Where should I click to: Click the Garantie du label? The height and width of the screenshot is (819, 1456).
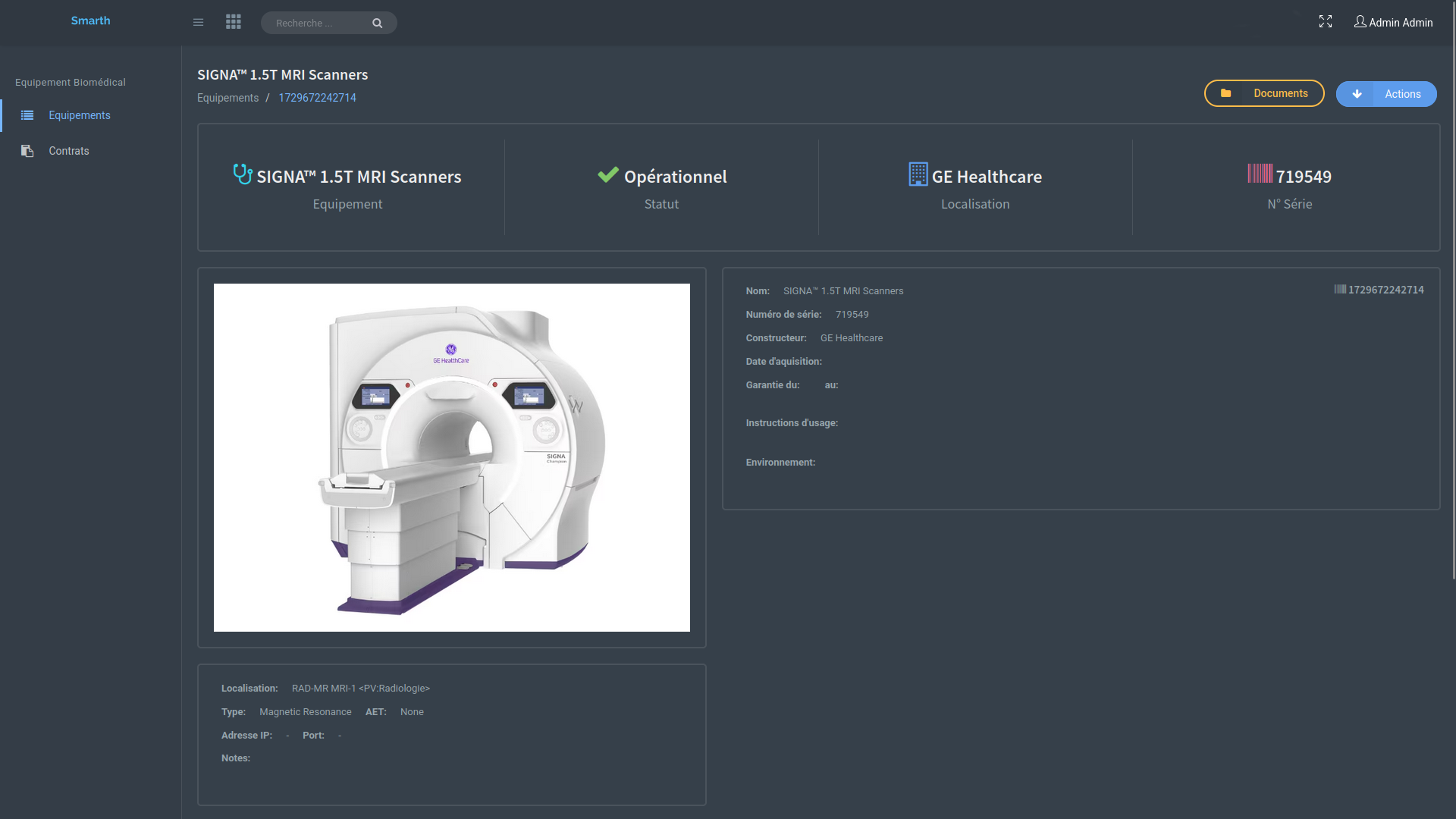(x=772, y=385)
